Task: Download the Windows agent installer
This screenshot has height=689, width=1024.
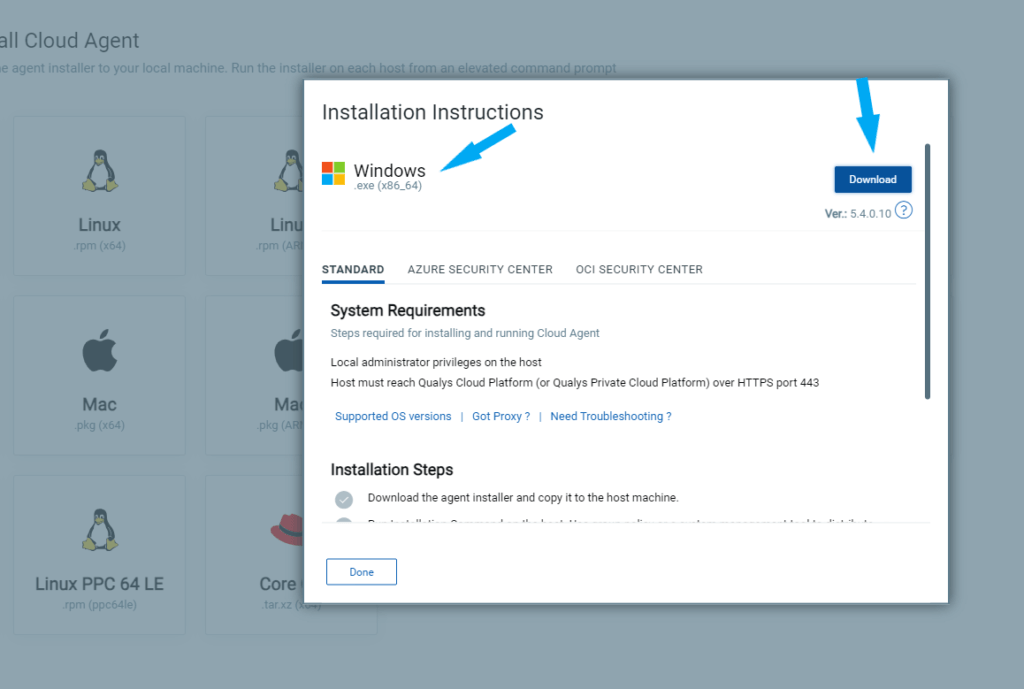Action: (872, 180)
